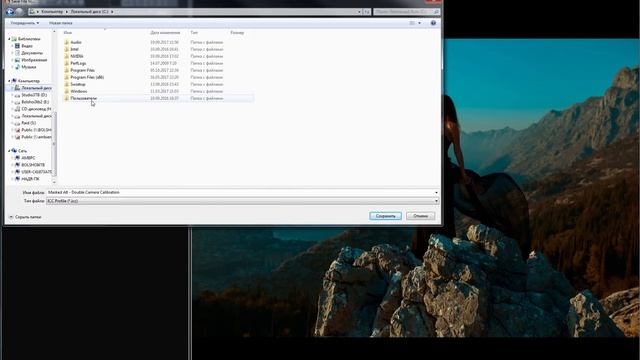Expand the Видео library node arrow
The height and width of the screenshot is (360, 640).
tap(12, 46)
